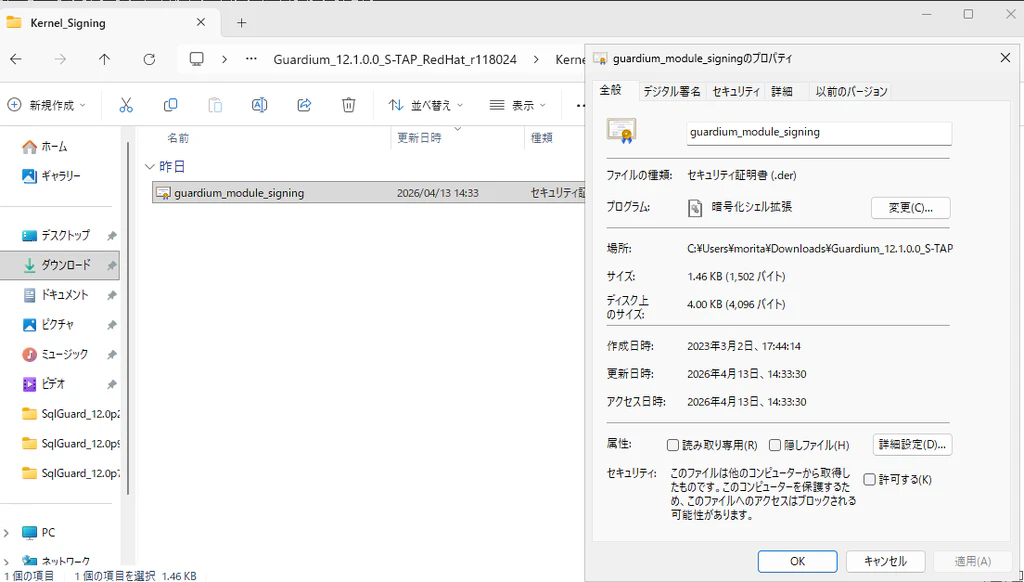This screenshot has width=1024, height=582.
Task: Go forward with the right arrow button
Action: (60, 59)
